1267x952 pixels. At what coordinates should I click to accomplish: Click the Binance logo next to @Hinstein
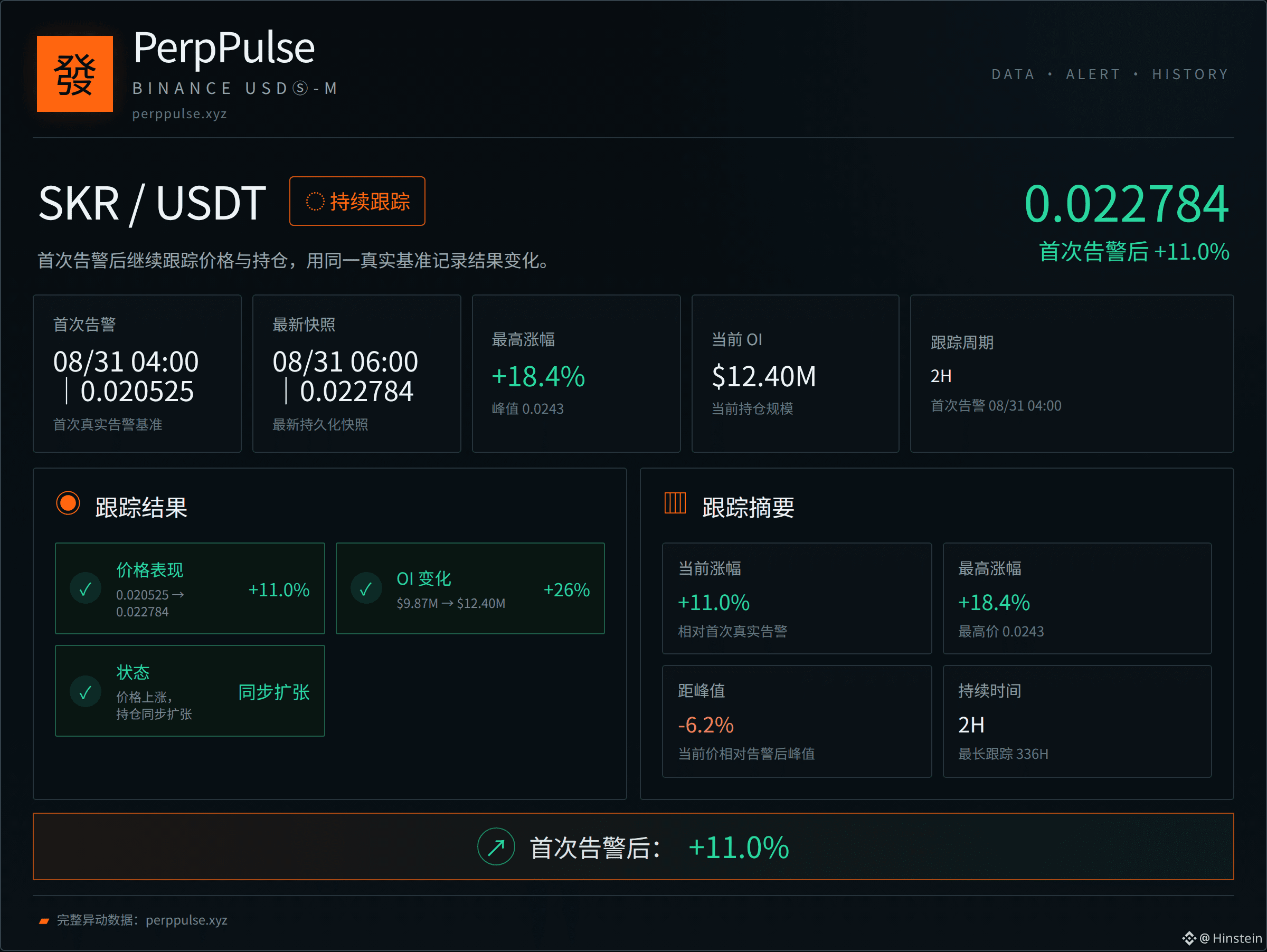coord(1189,938)
